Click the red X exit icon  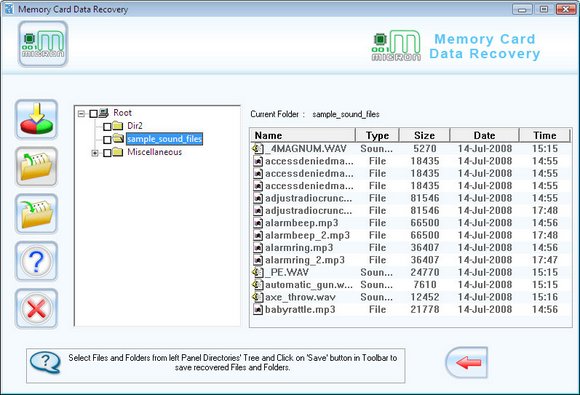(x=36, y=308)
